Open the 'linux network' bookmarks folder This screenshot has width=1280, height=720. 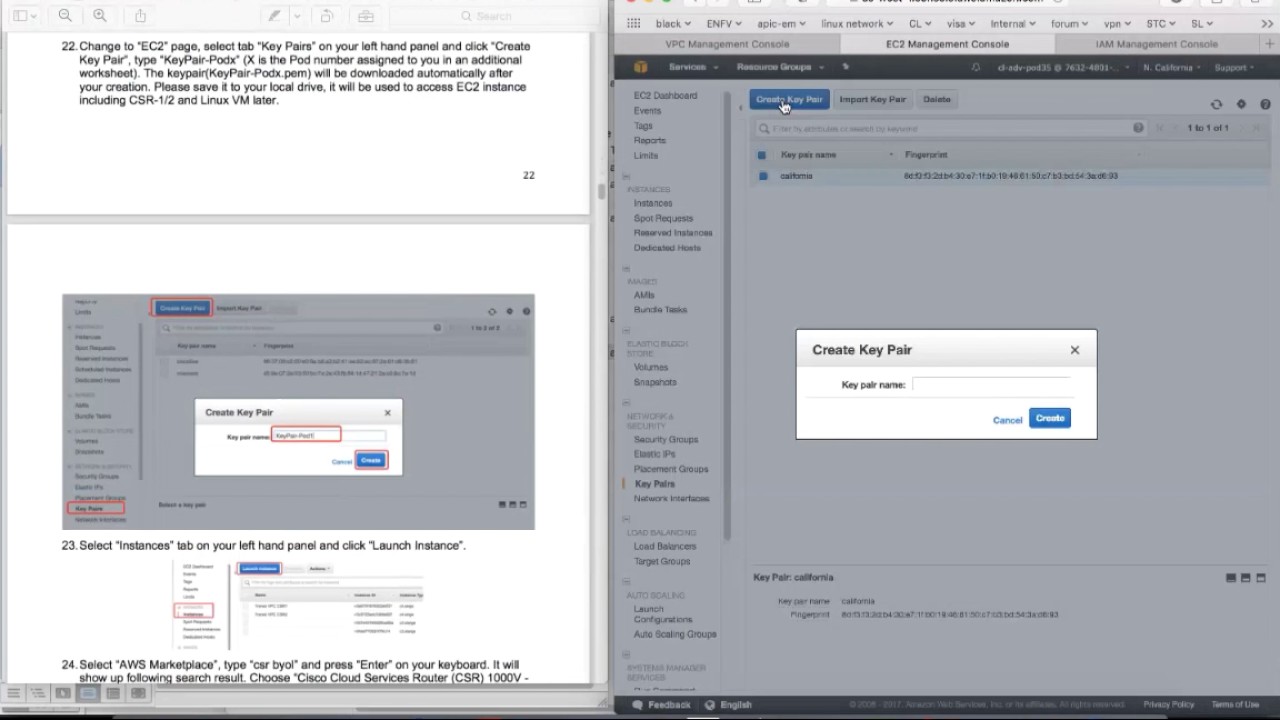click(858, 23)
